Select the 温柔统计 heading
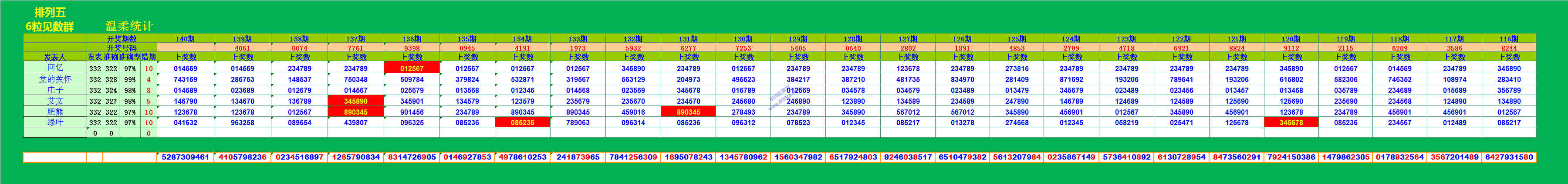This screenshot has height=184, width=1568. (x=129, y=26)
